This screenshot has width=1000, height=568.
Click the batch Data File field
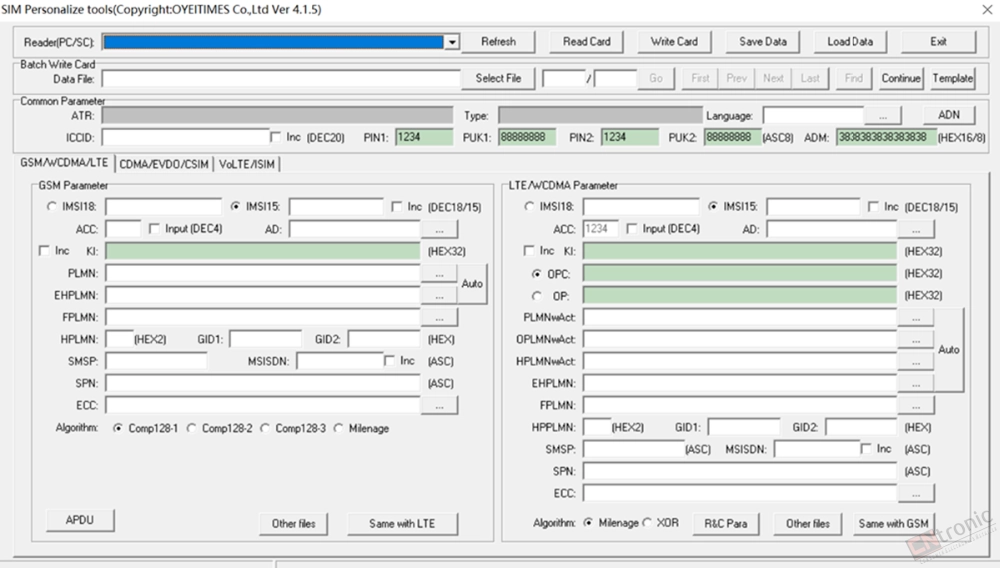coord(281,79)
